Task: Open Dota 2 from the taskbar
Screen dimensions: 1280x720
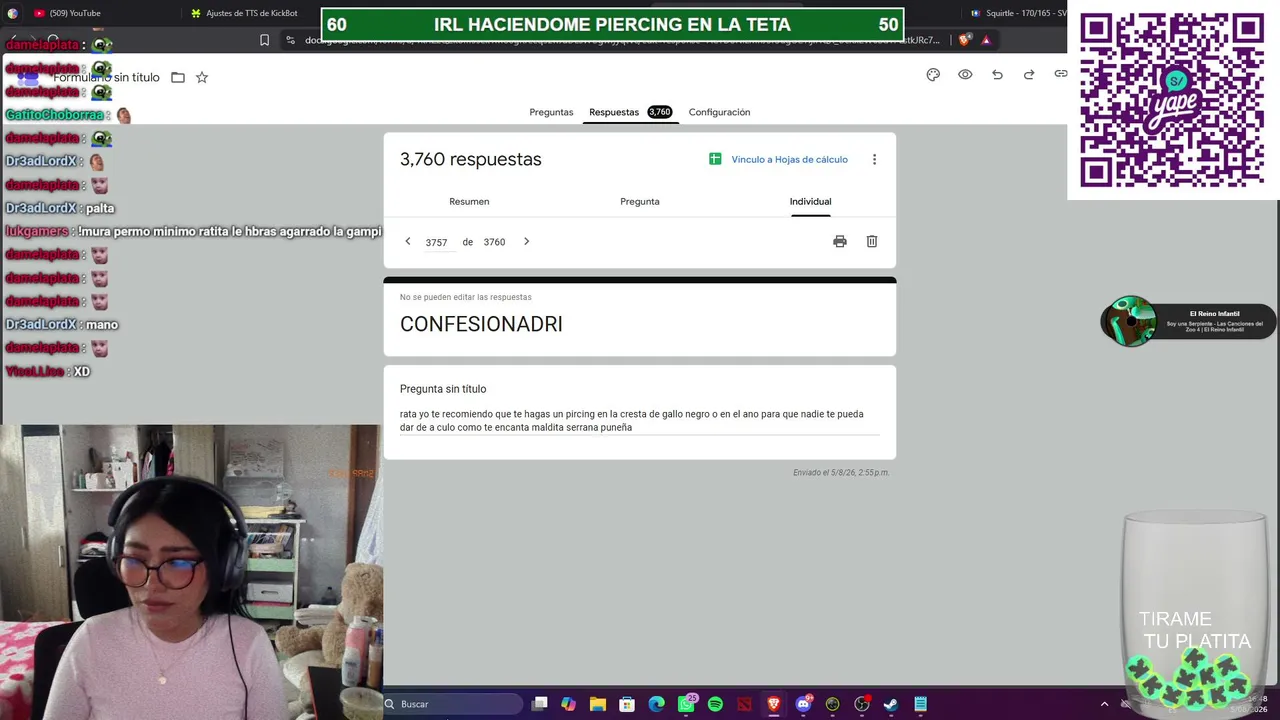Action: [744, 704]
